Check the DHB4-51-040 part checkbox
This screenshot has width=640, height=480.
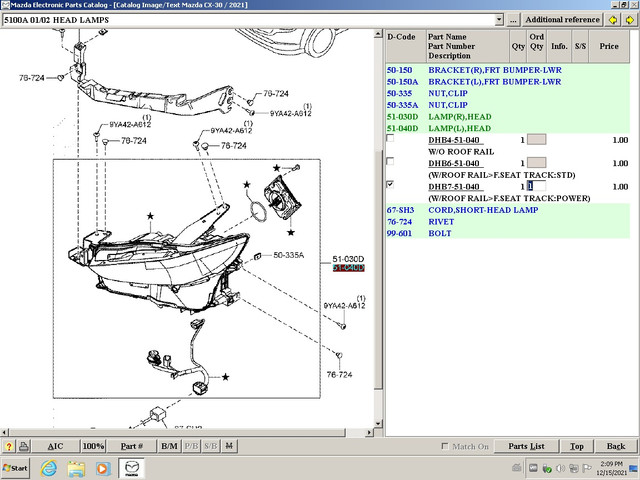[390, 138]
